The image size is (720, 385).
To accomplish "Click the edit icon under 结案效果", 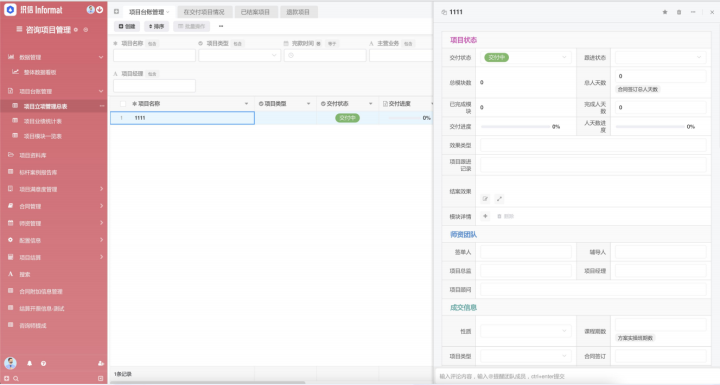I will tap(485, 198).
